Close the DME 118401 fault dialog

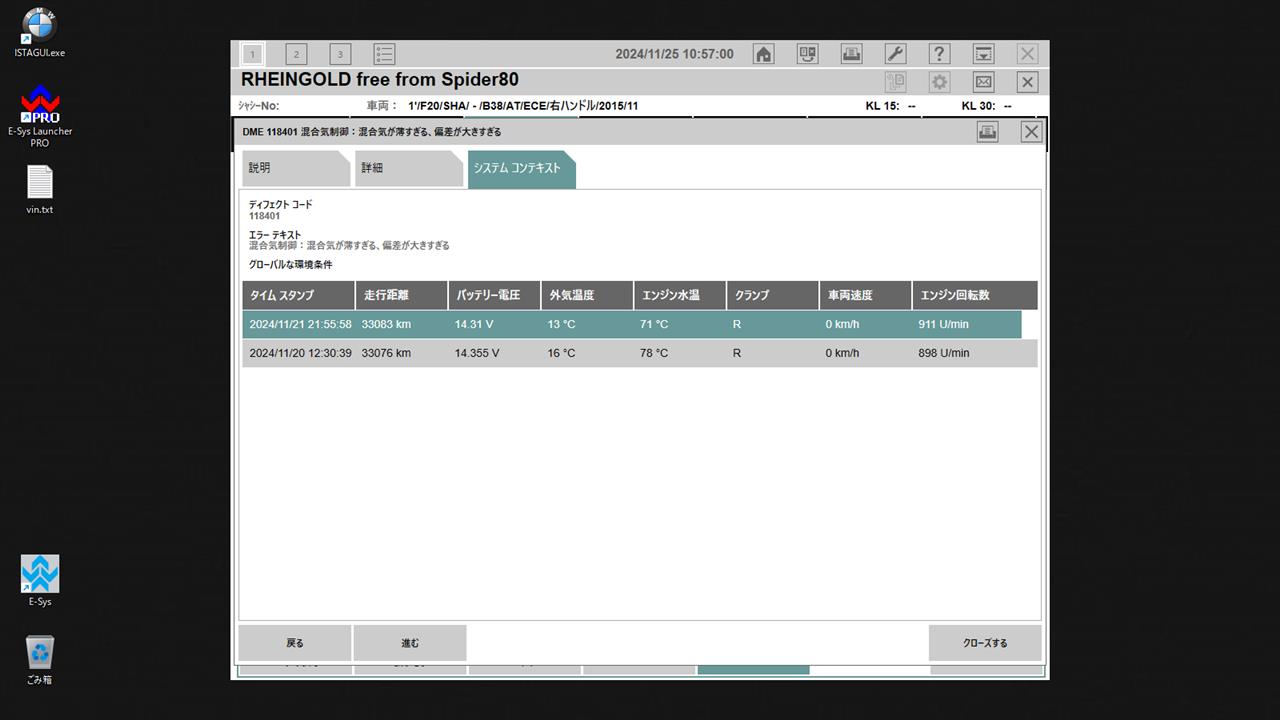1032,132
